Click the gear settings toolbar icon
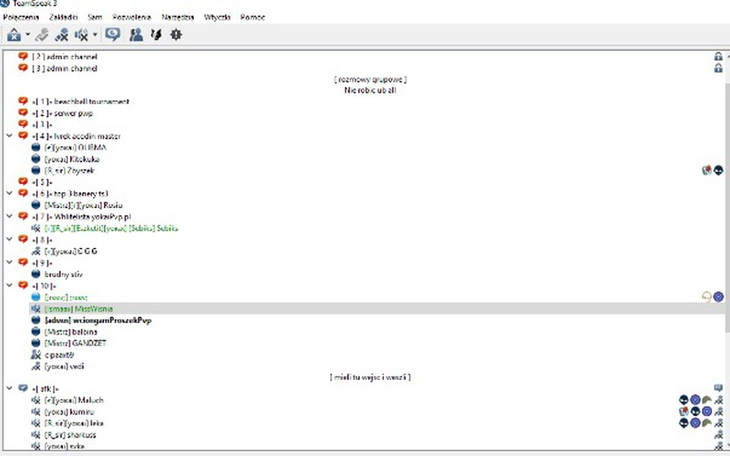 [x=177, y=34]
